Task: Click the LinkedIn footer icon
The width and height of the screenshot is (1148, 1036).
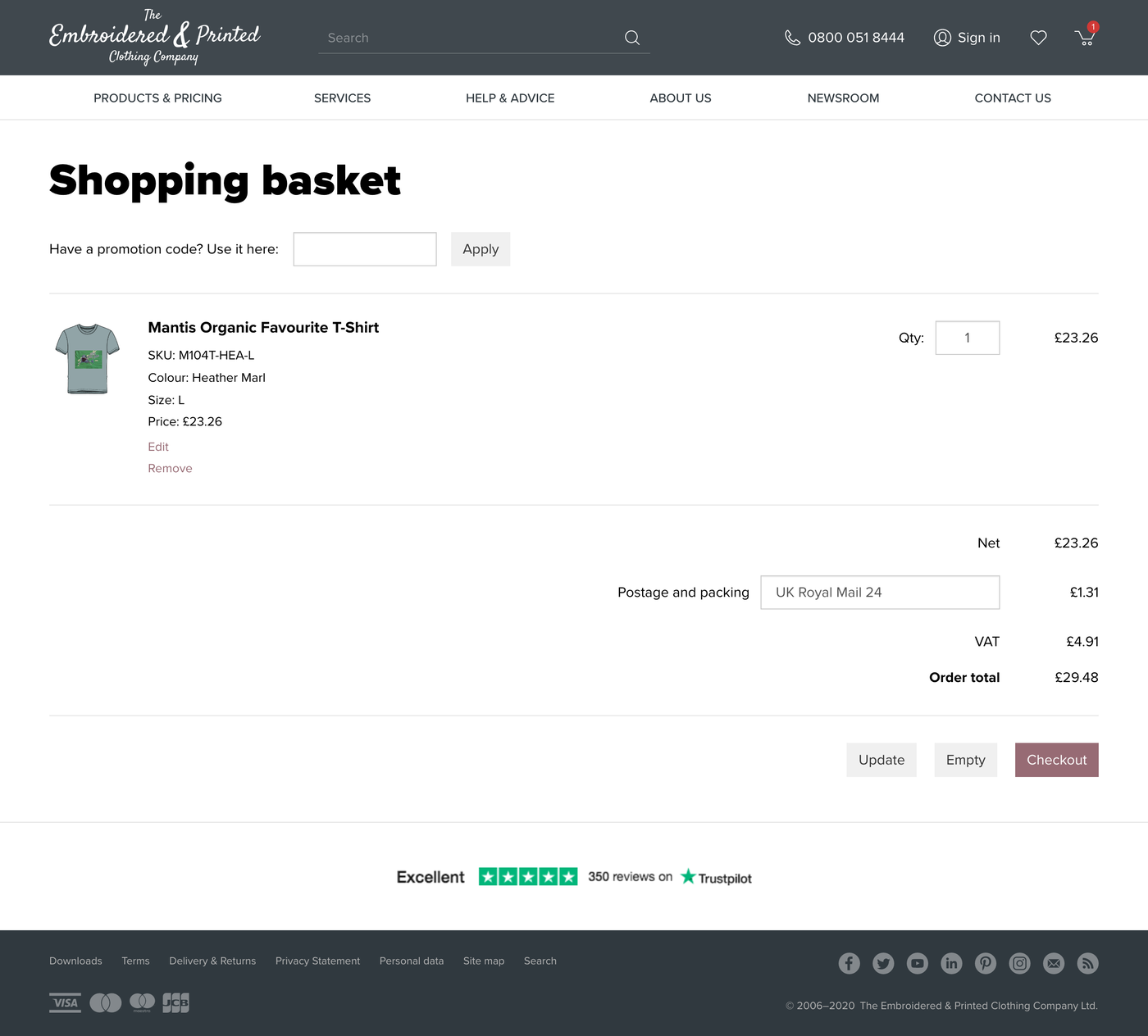Action: tap(951, 963)
